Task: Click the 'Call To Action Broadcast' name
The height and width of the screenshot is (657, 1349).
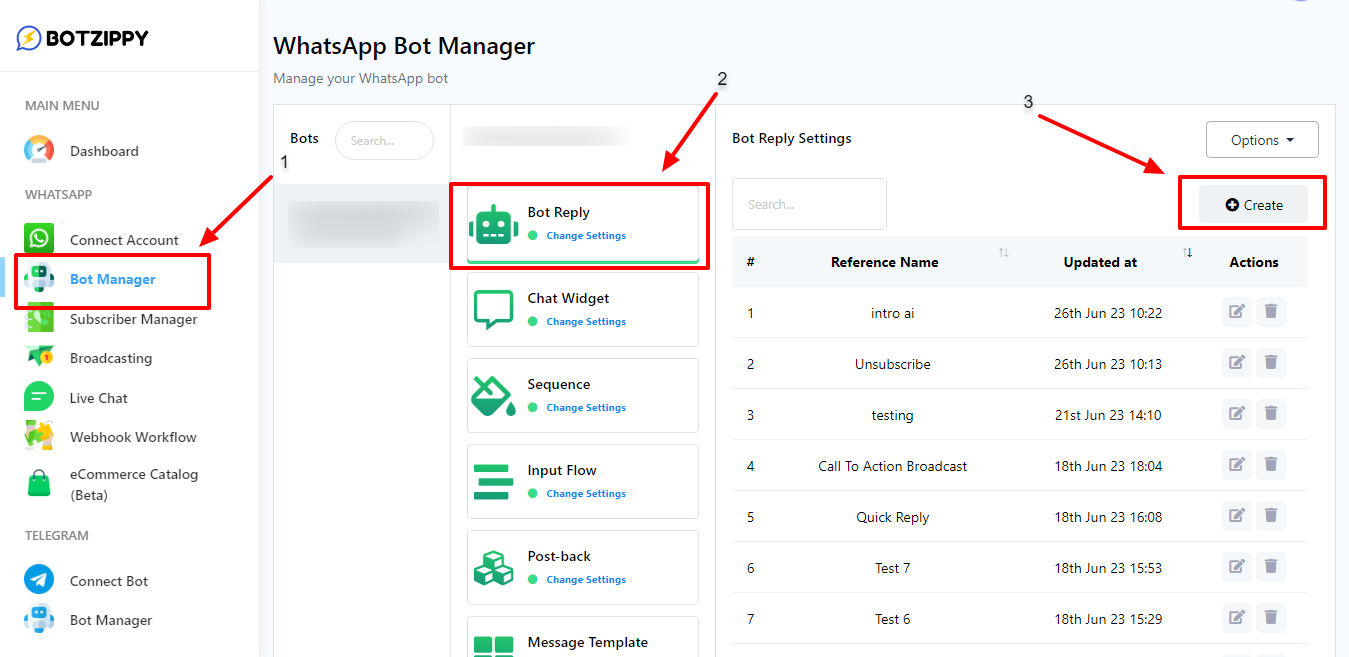Action: pos(892,466)
